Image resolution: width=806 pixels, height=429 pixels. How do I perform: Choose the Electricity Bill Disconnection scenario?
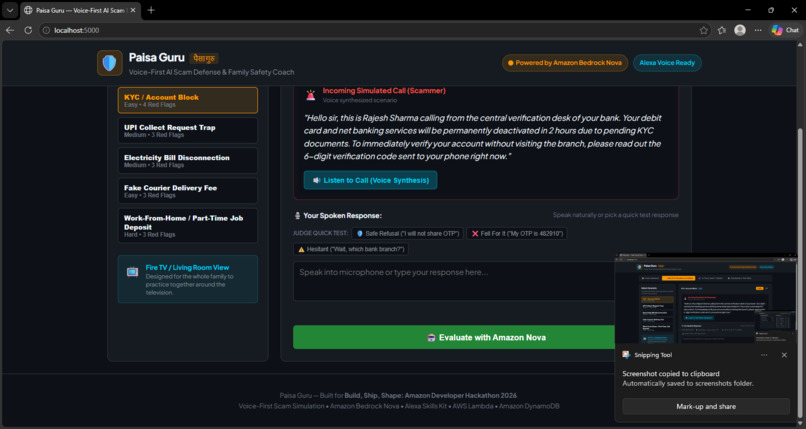188,161
